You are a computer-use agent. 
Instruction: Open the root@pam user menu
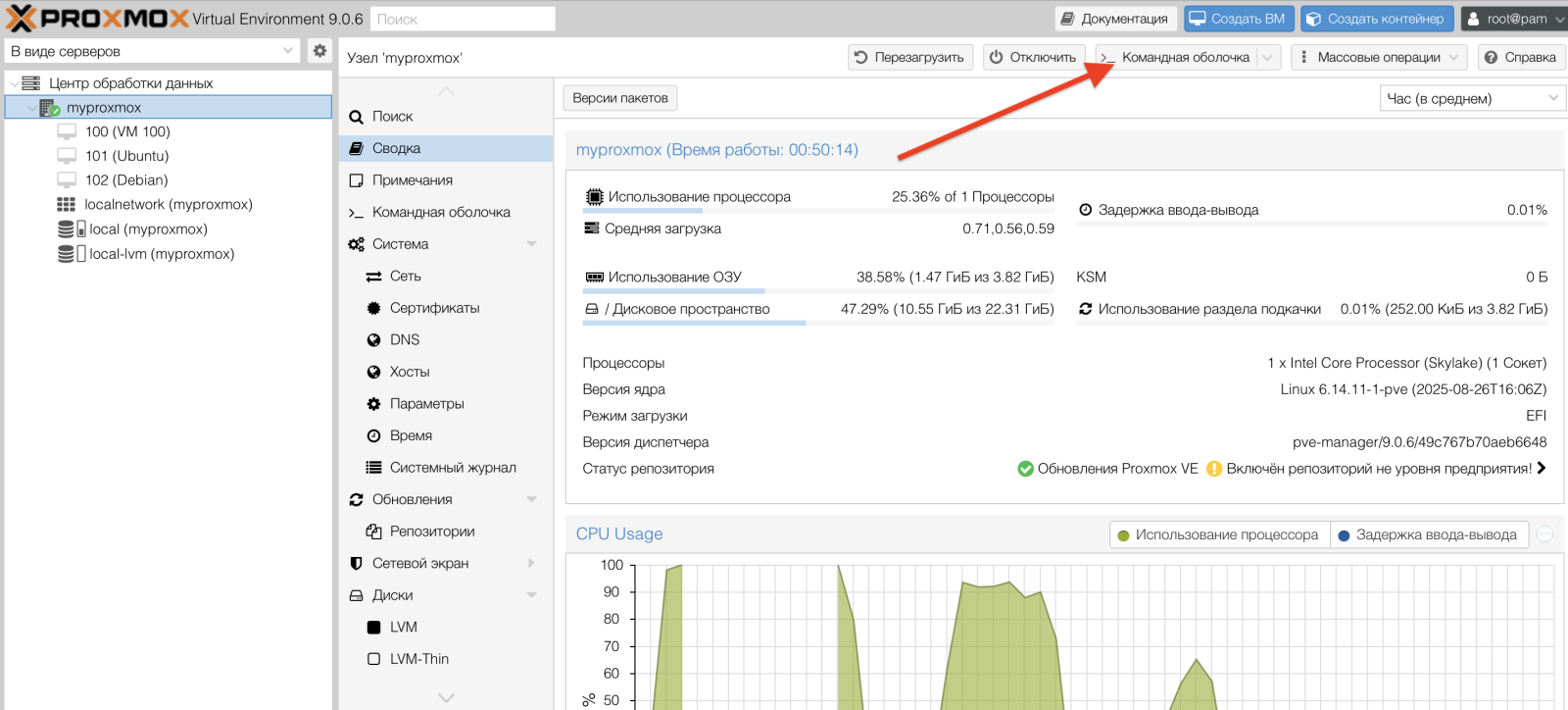point(1514,19)
